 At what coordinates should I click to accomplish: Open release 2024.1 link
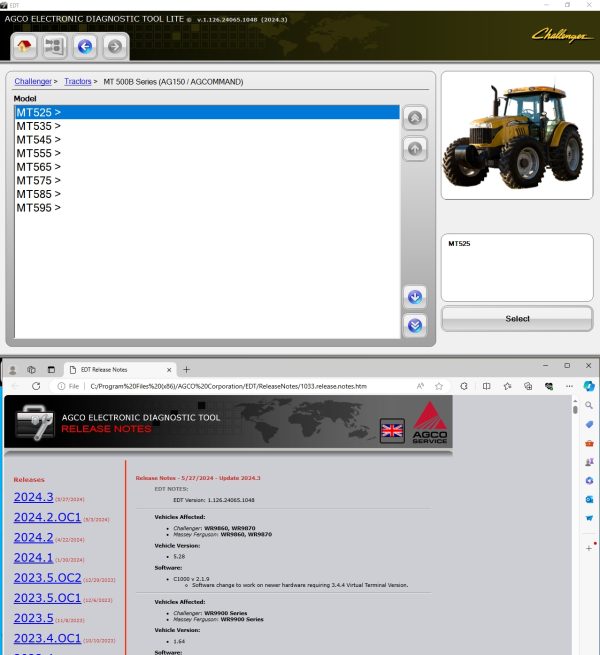(x=33, y=558)
